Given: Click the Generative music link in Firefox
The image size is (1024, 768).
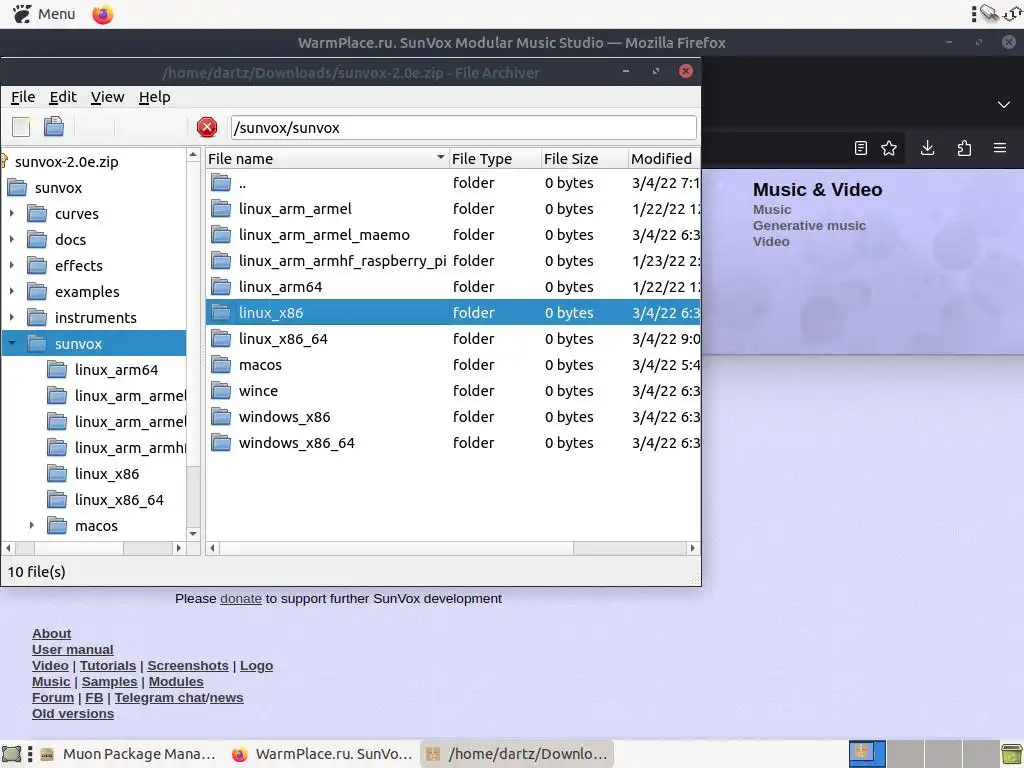Looking at the screenshot, I should [809, 225].
